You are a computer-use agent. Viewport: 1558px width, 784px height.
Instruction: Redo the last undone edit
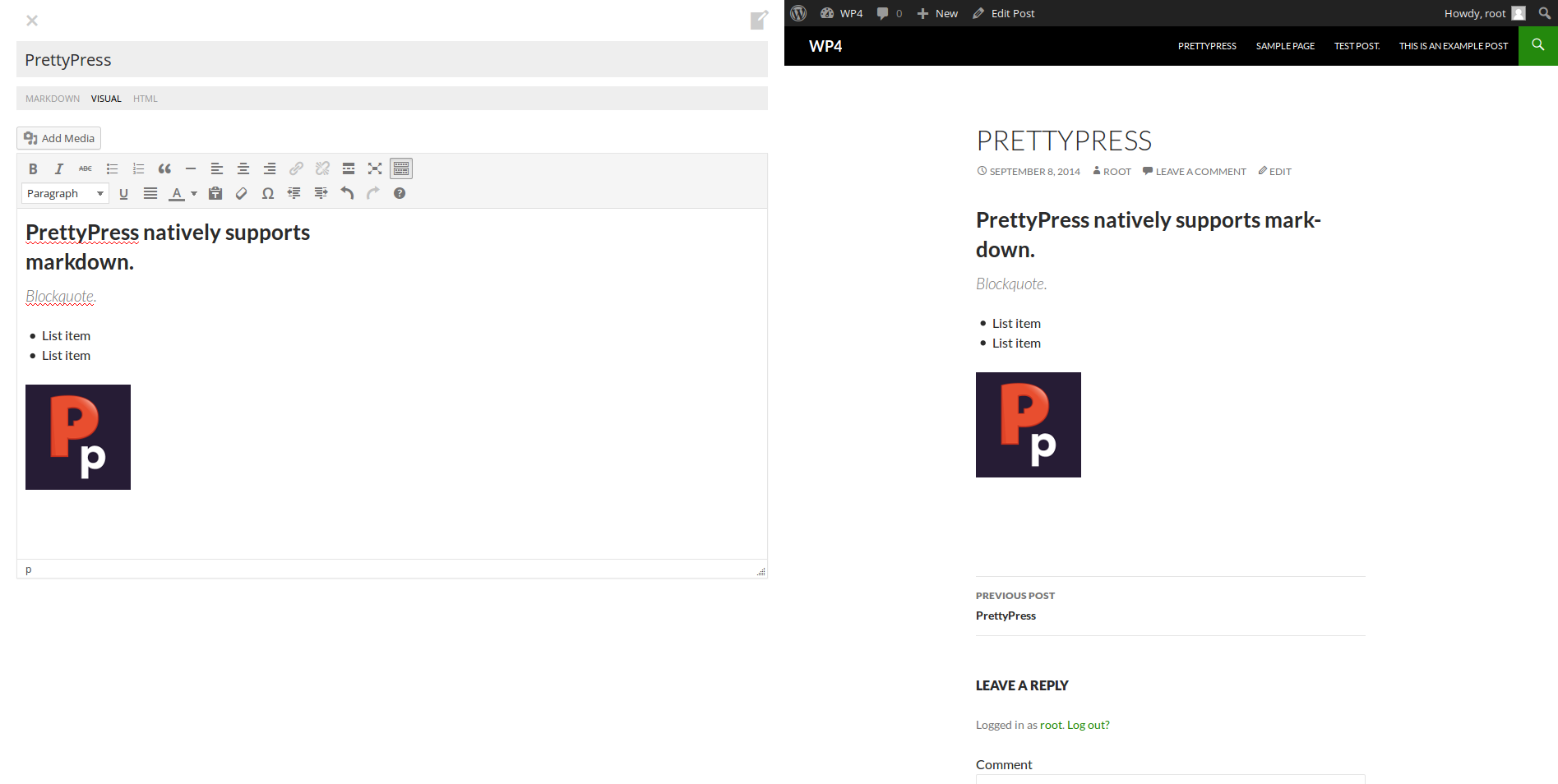tap(373, 193)
